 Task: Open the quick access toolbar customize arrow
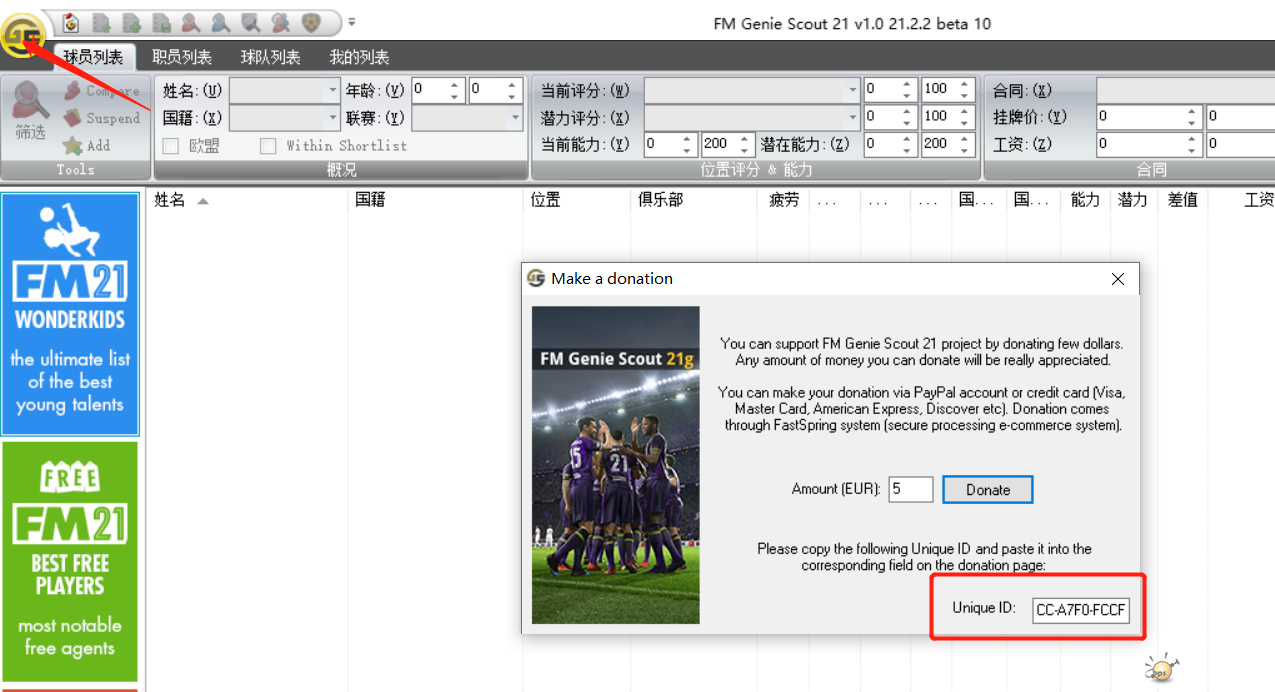352,22
